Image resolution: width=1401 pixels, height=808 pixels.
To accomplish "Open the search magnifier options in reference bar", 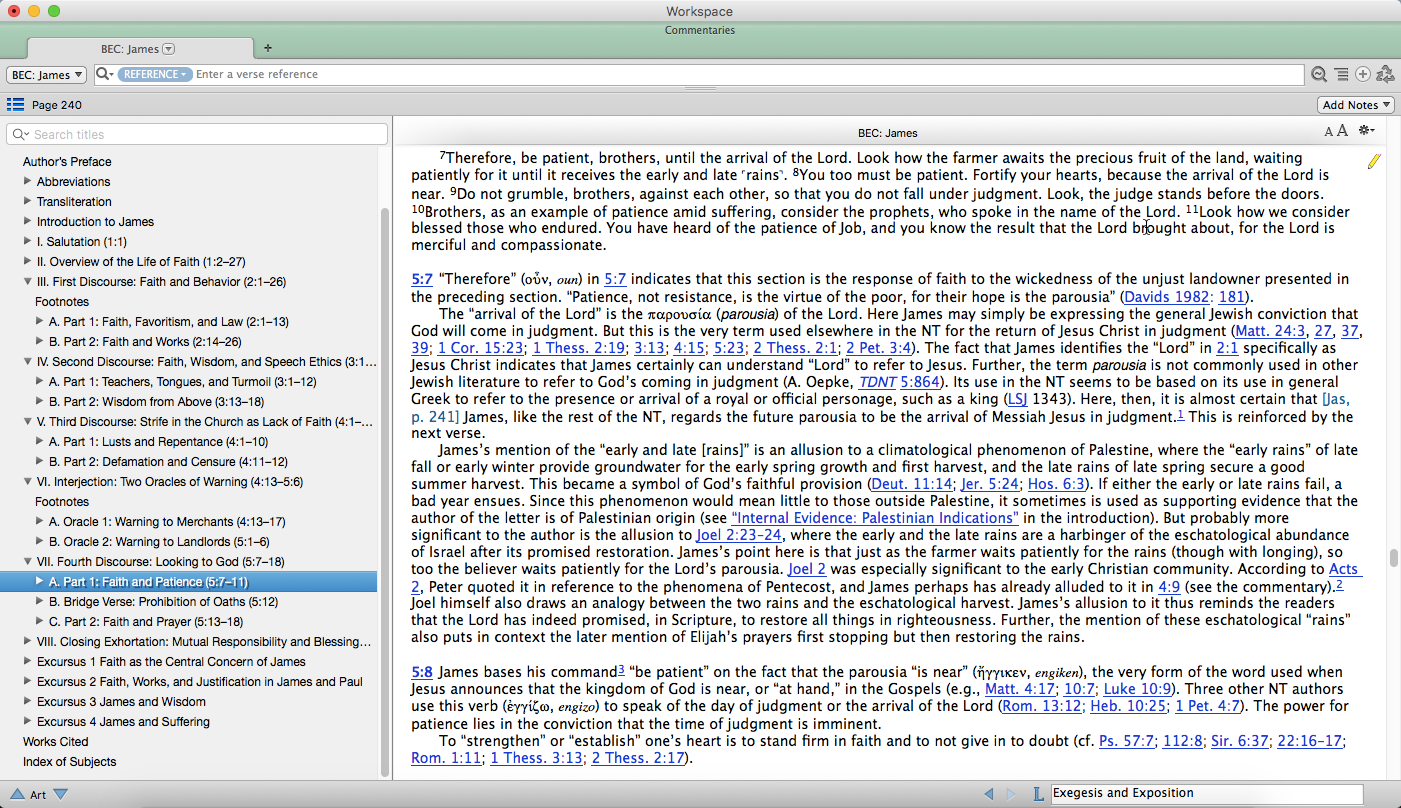I will [104, 75].
